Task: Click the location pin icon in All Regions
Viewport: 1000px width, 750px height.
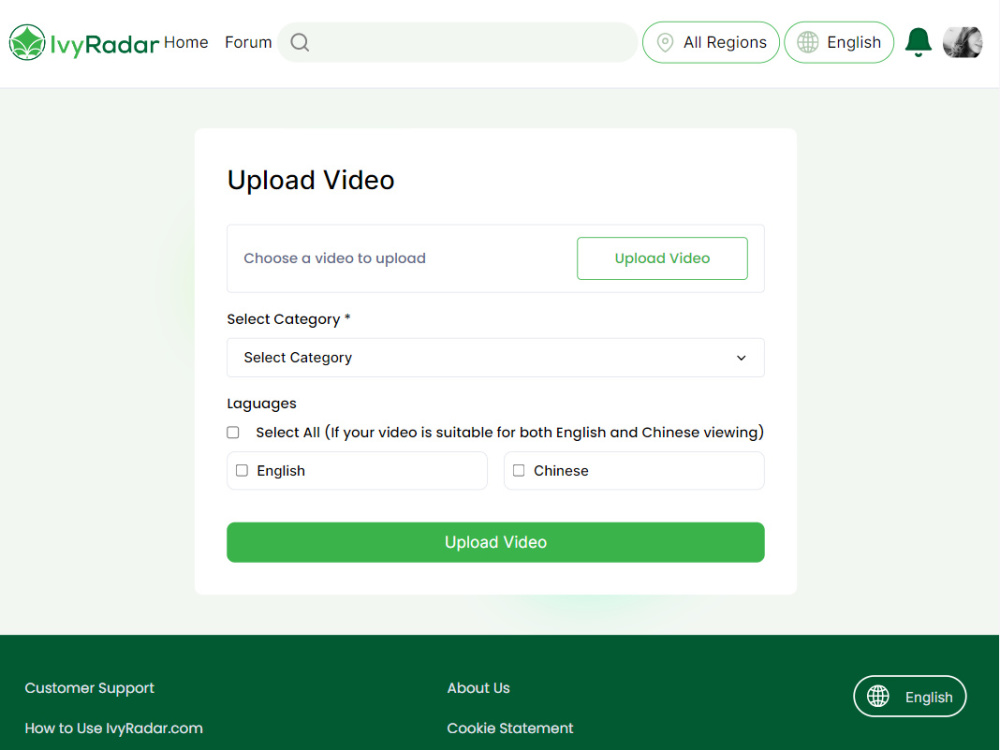Action: pos(665,43)
